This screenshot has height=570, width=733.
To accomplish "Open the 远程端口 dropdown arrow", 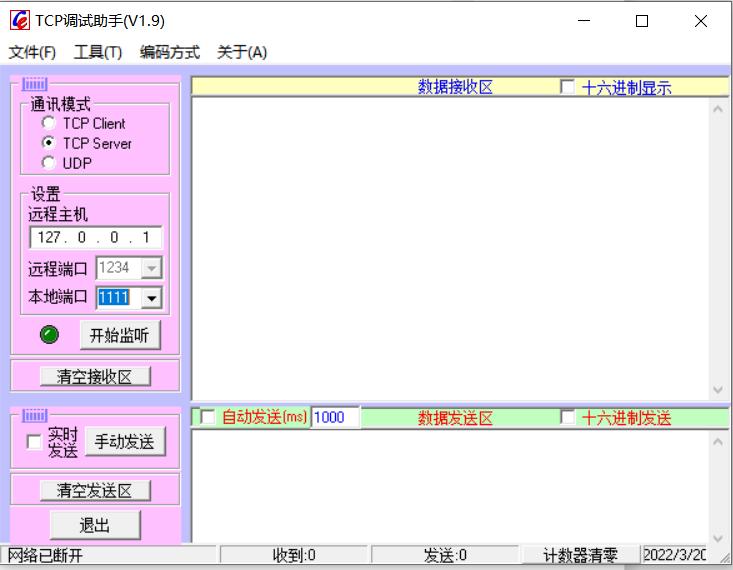I will 151,268.
